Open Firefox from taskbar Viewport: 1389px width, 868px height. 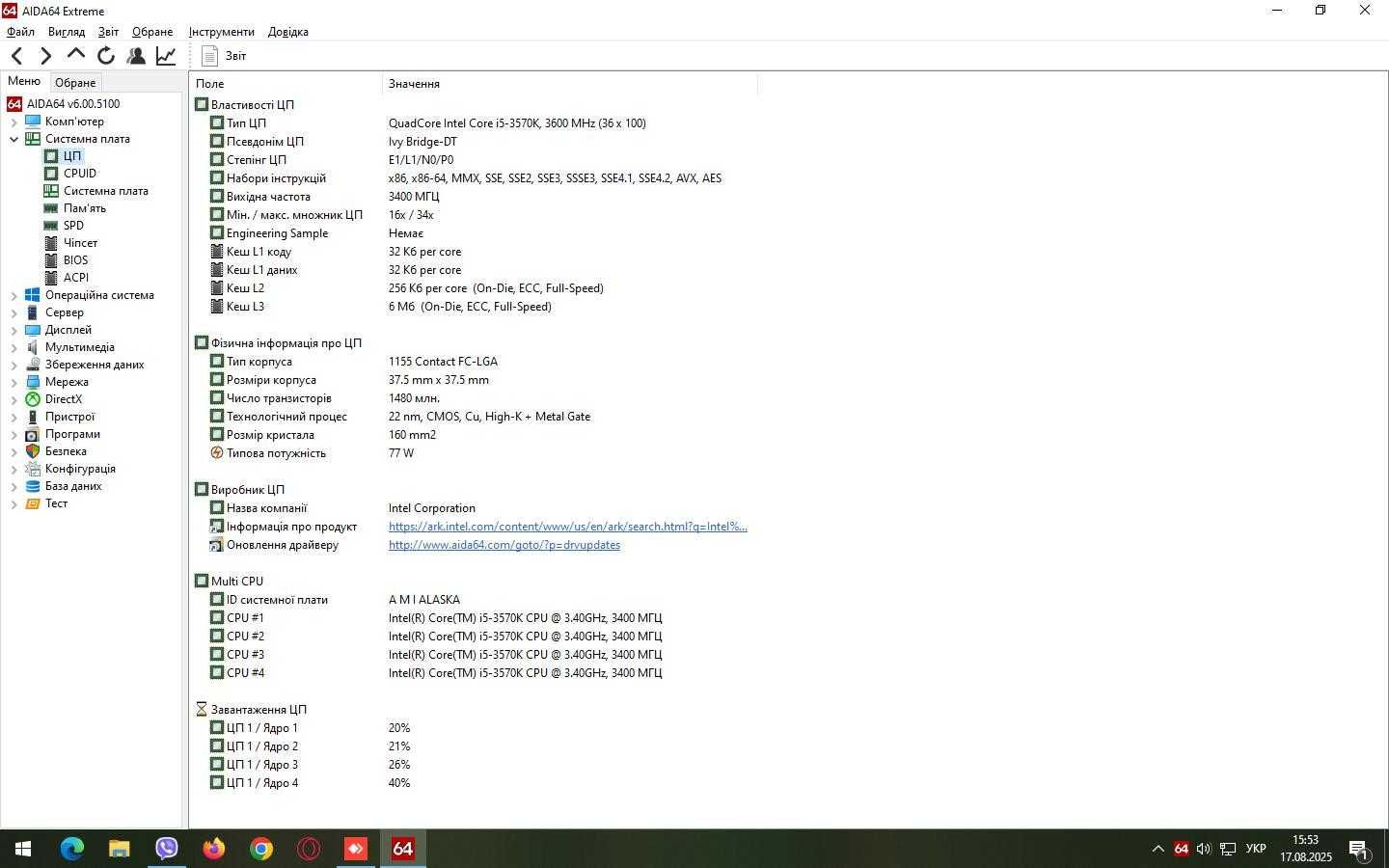tap(213, 849)
